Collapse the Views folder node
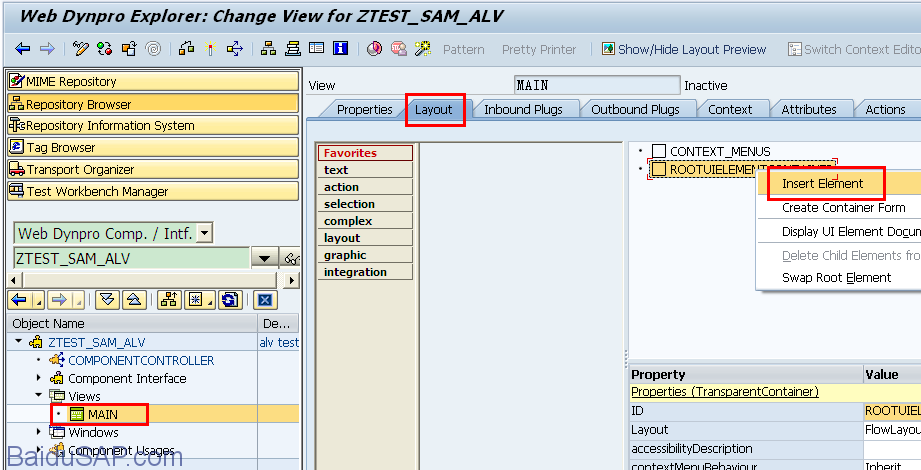921x470 pixels. tap(40, 396)
